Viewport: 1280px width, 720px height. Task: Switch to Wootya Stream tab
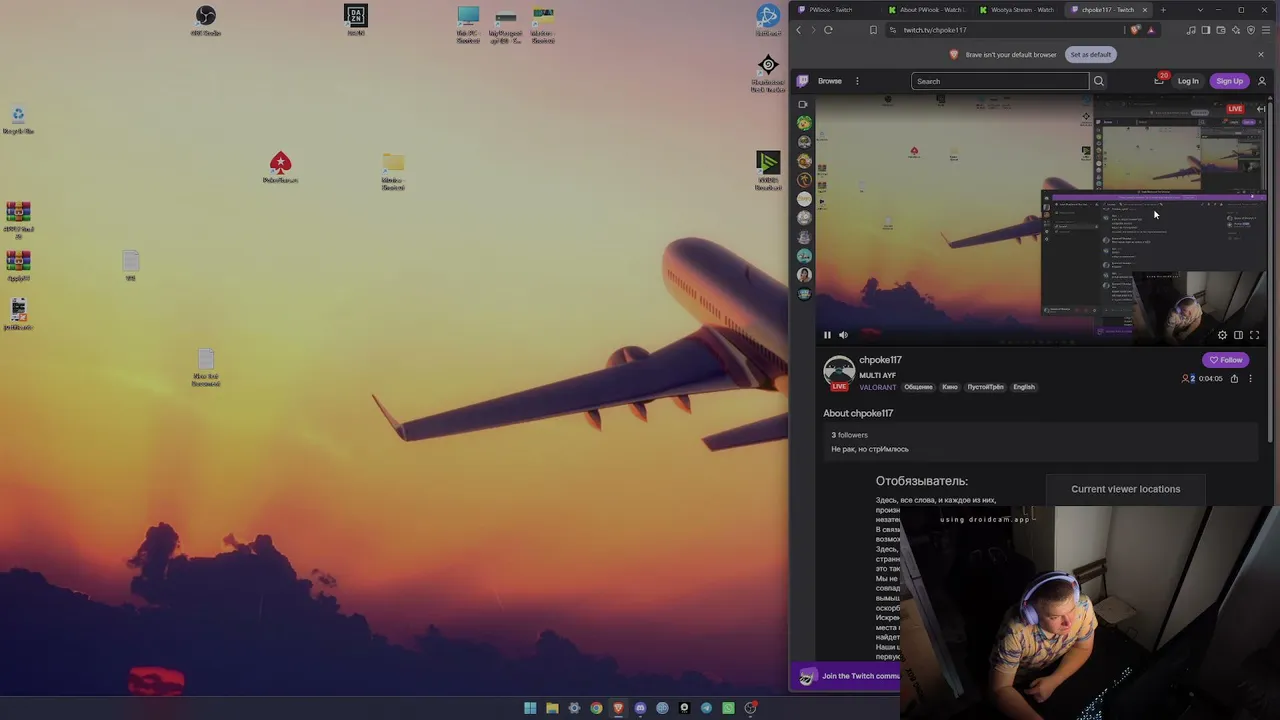point(1017,10)
